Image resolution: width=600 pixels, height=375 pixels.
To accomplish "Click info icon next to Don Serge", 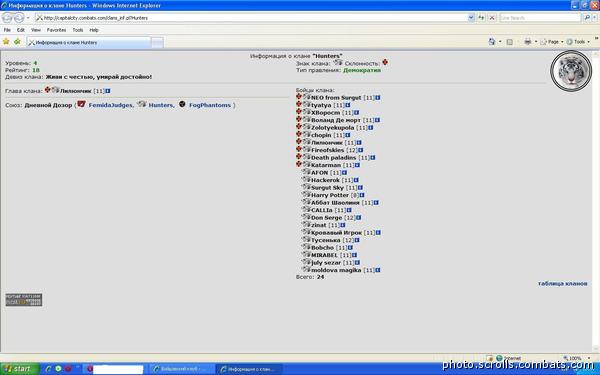I will (x=359, y=218).
